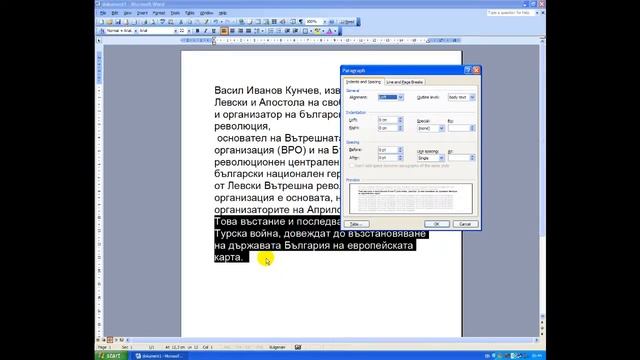Click the Decrease Indent icon
This screenshot has height=360, width=640.
click(x=287, y=31)
